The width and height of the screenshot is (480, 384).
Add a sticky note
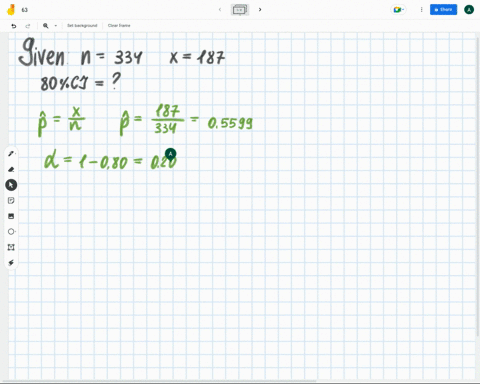click(11, 200)
